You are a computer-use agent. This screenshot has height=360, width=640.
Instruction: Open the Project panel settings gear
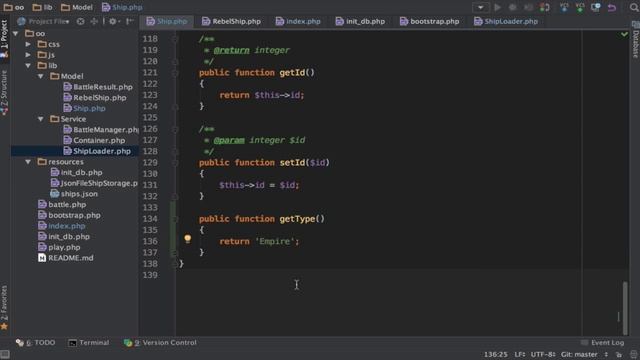pyautogui.click(x=114, y=21)
